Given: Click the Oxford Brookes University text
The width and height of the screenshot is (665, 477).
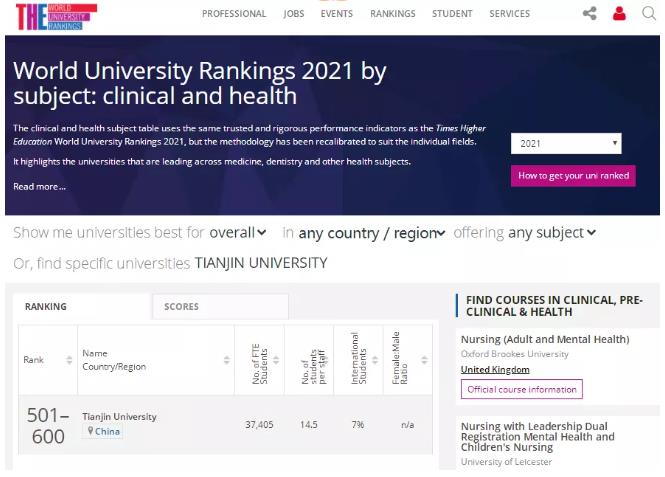Looking at the screenshot, I should pyautogui.click(x=514, y=354).
